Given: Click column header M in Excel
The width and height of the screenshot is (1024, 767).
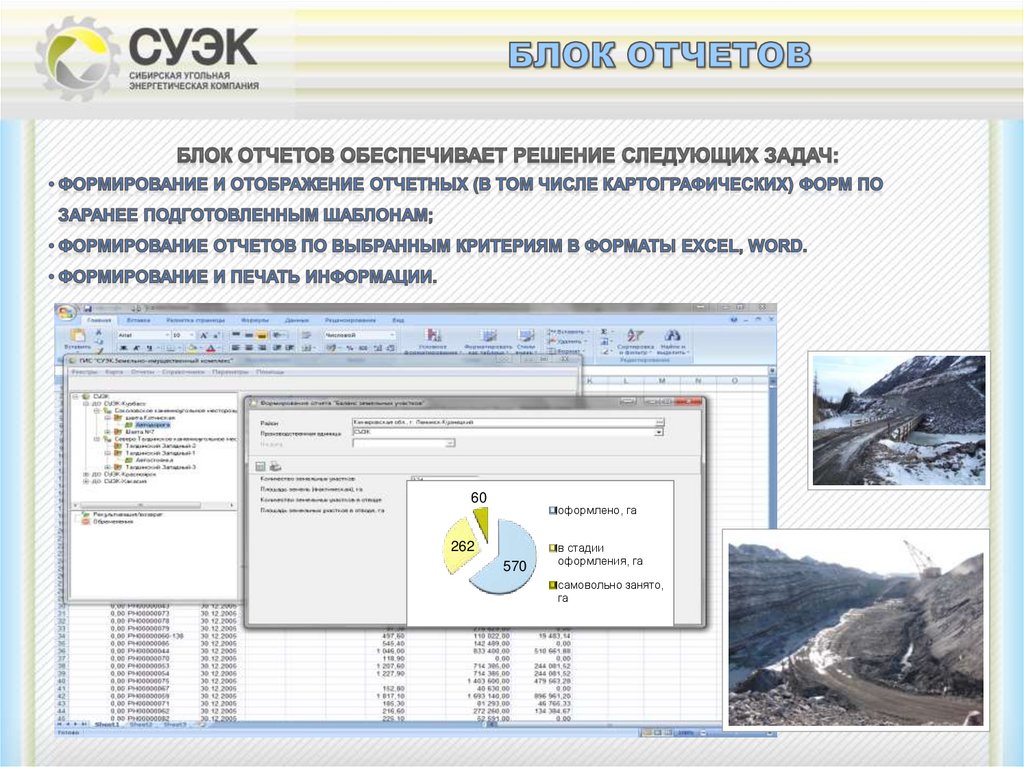Looking at the screenshot, I should click(662, 380).
